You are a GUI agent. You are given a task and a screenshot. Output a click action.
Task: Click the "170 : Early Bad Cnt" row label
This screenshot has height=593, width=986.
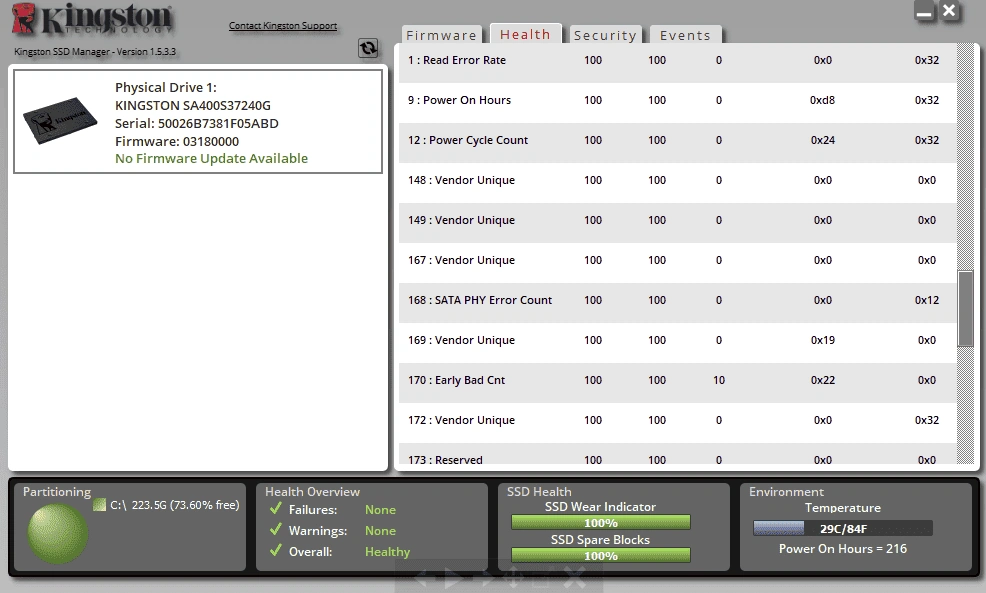coord(457,380)
